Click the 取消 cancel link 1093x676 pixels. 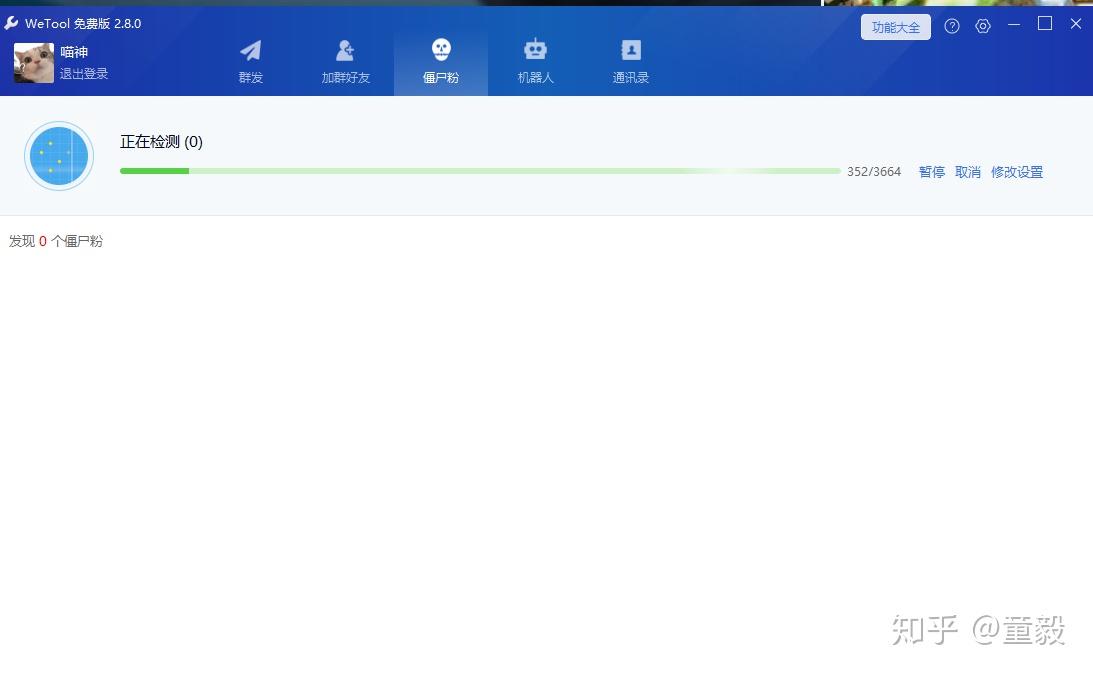pyautogui.click(x=968, y=172)
